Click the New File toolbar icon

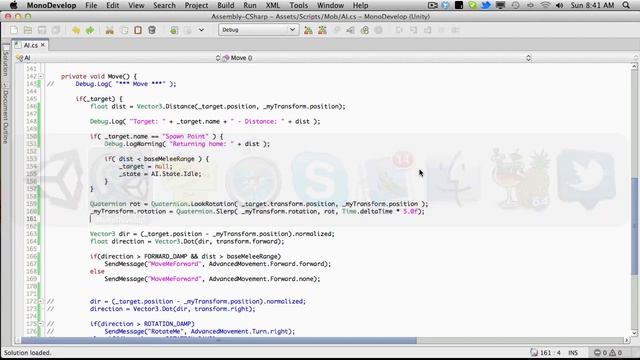(14, 30)
